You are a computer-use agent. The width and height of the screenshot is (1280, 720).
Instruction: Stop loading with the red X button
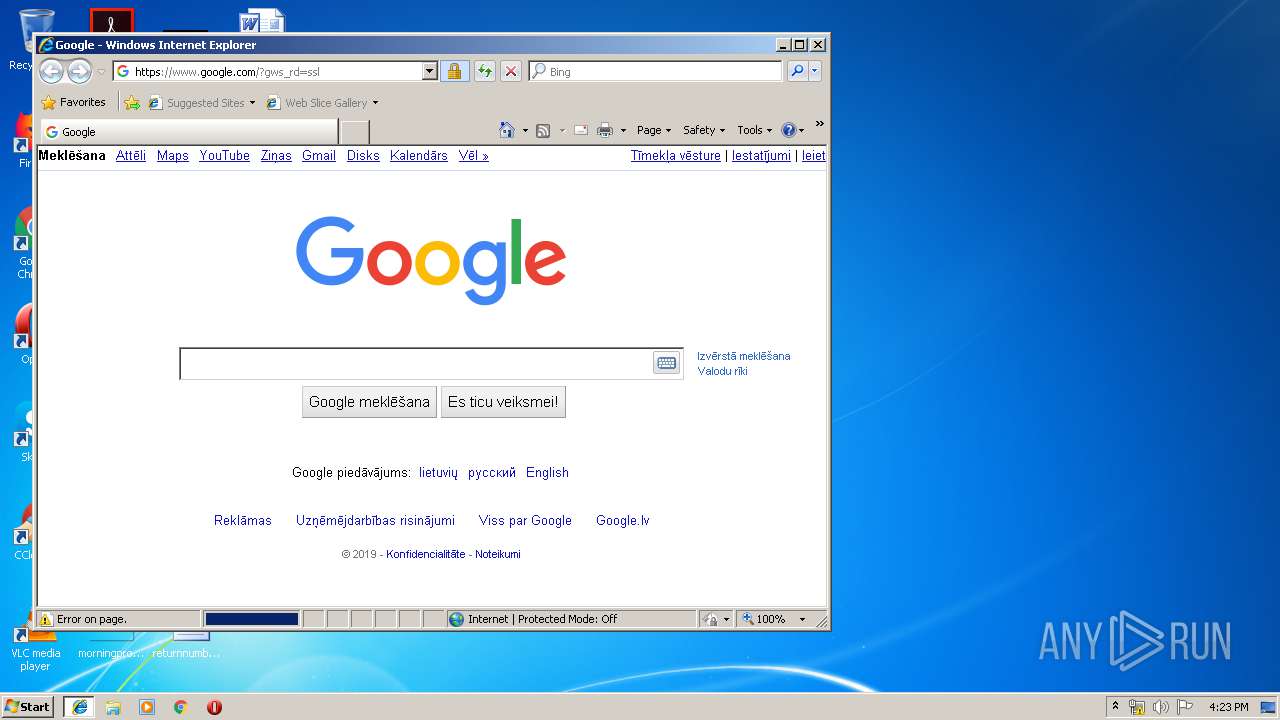click(511, 71)
